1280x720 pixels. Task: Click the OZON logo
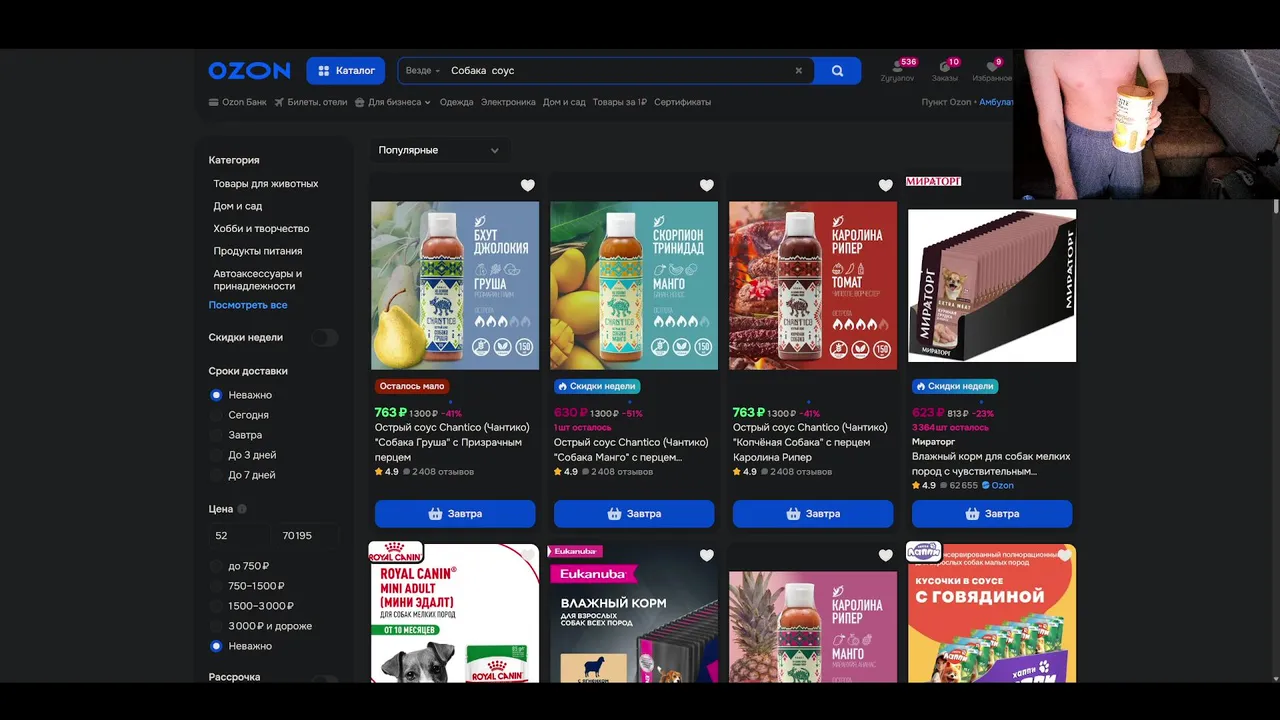[249, 71]
